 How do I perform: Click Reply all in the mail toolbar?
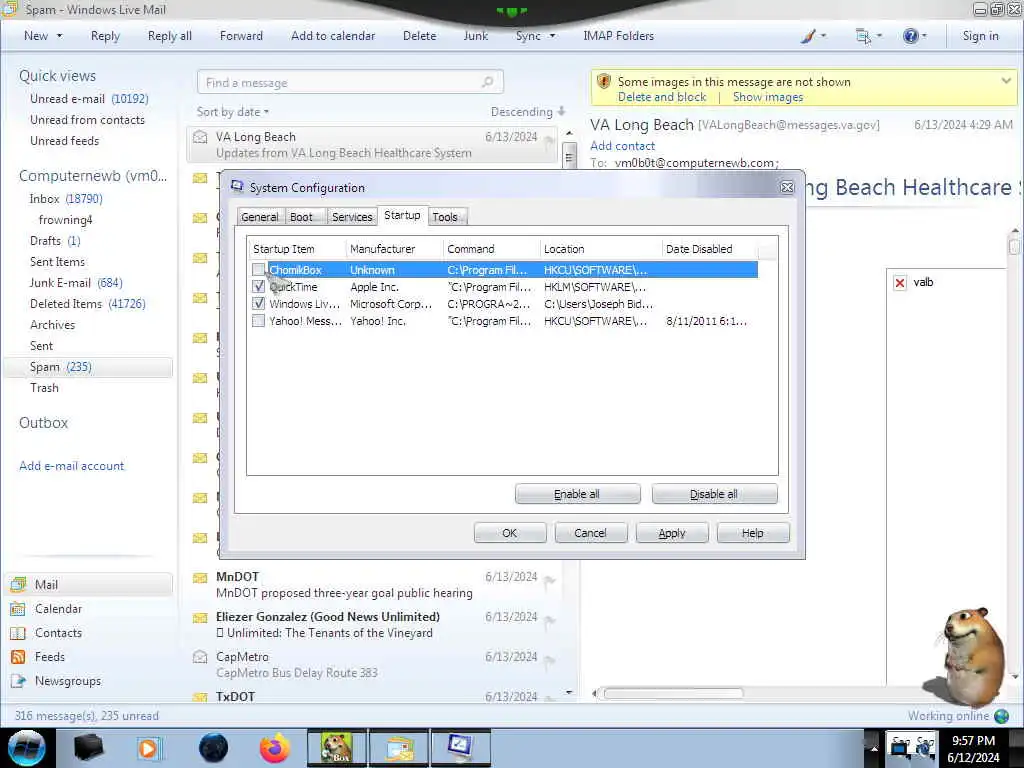[170, 36]
